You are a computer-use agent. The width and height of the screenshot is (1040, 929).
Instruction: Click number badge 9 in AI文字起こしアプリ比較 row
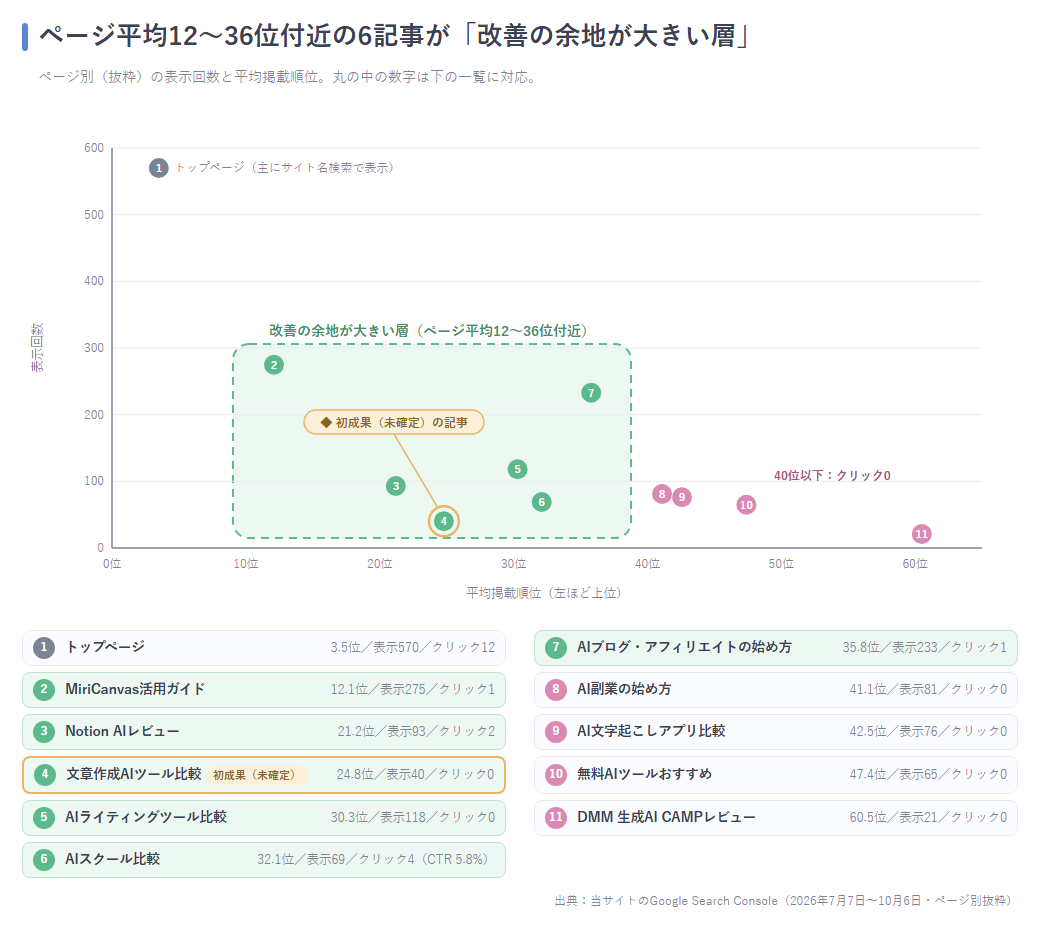556,731
